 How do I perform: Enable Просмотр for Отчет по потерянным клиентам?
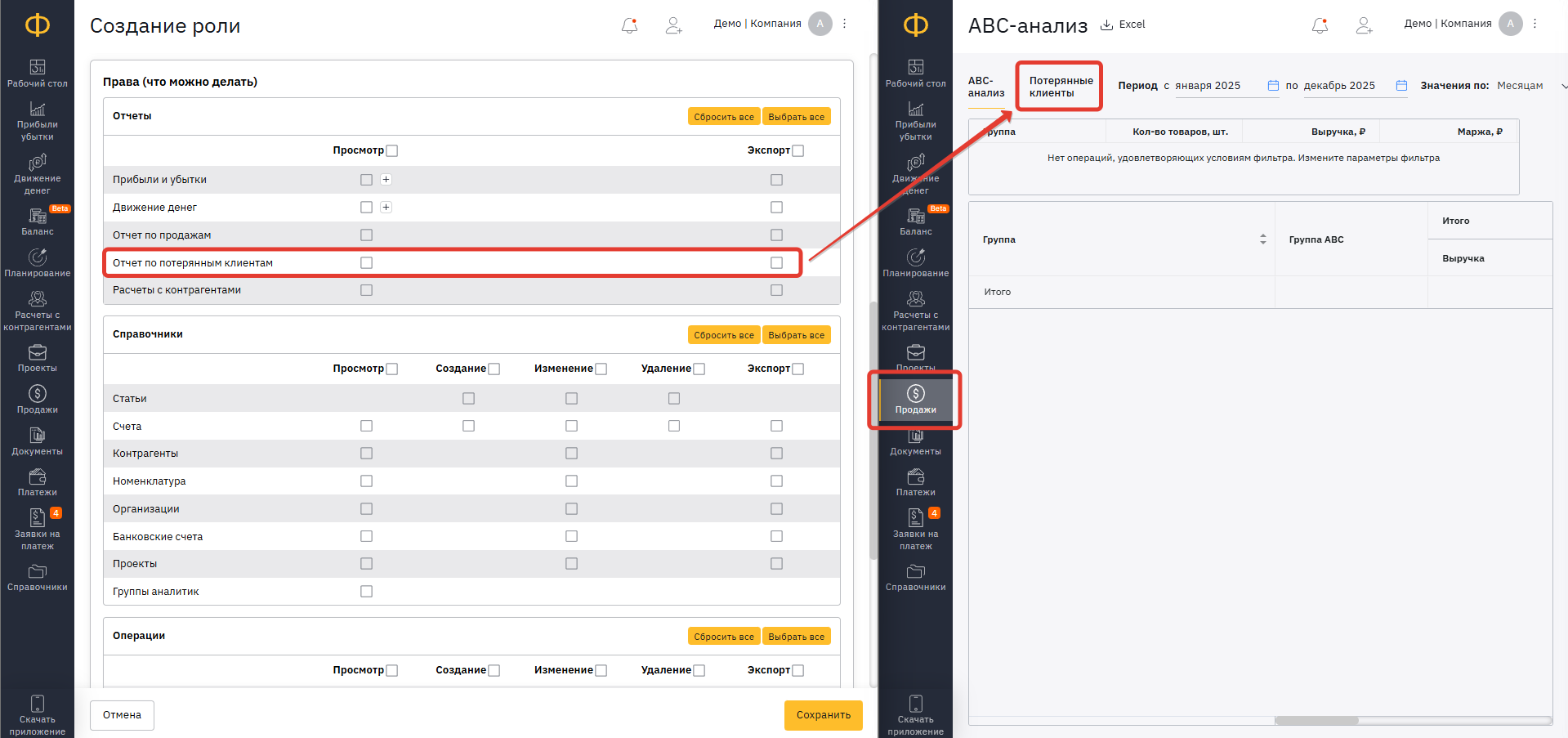click(x=366, y=262)
